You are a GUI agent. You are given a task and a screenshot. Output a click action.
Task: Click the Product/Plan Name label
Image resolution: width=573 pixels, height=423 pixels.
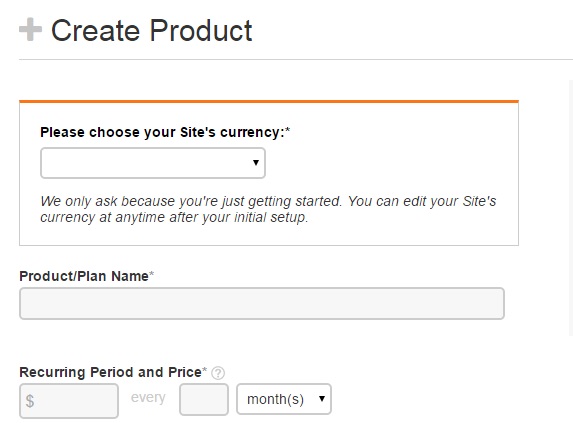click(x=84, y=276)
